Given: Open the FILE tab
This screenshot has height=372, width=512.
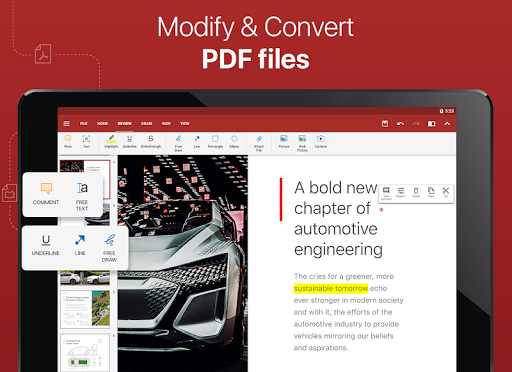Looking at the screenshot, I should [x=83, y=124].
